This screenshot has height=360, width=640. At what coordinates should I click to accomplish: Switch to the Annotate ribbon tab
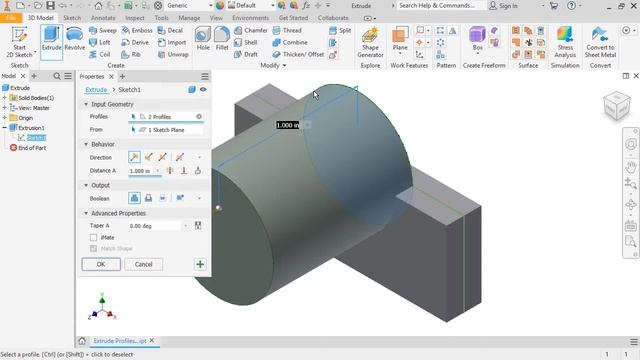point(103,18)
